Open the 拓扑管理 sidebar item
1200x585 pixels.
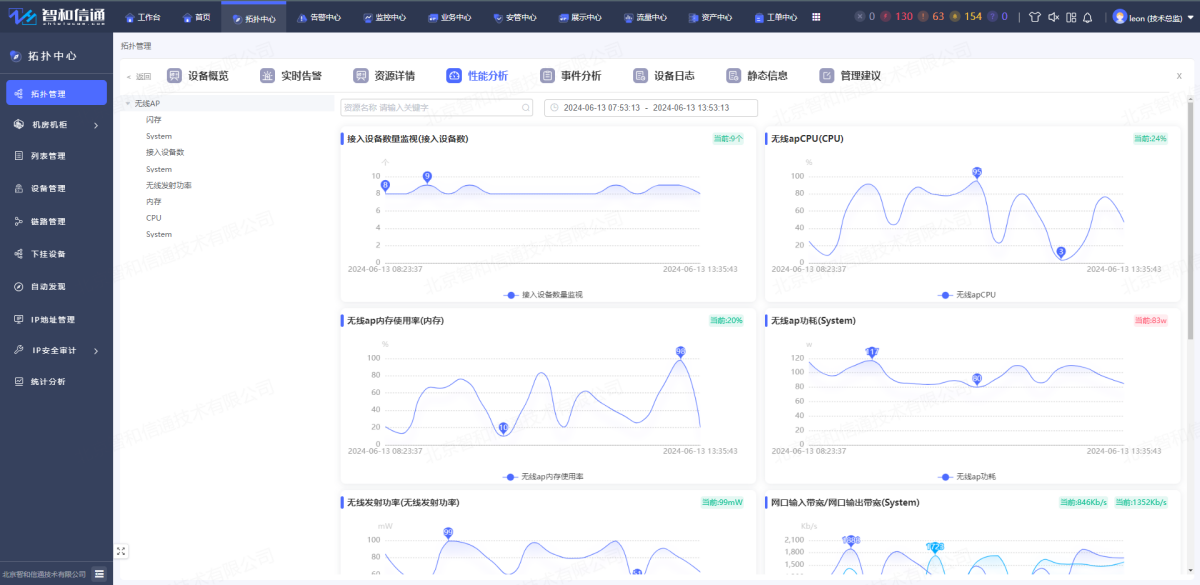click(x=56, y=93)
